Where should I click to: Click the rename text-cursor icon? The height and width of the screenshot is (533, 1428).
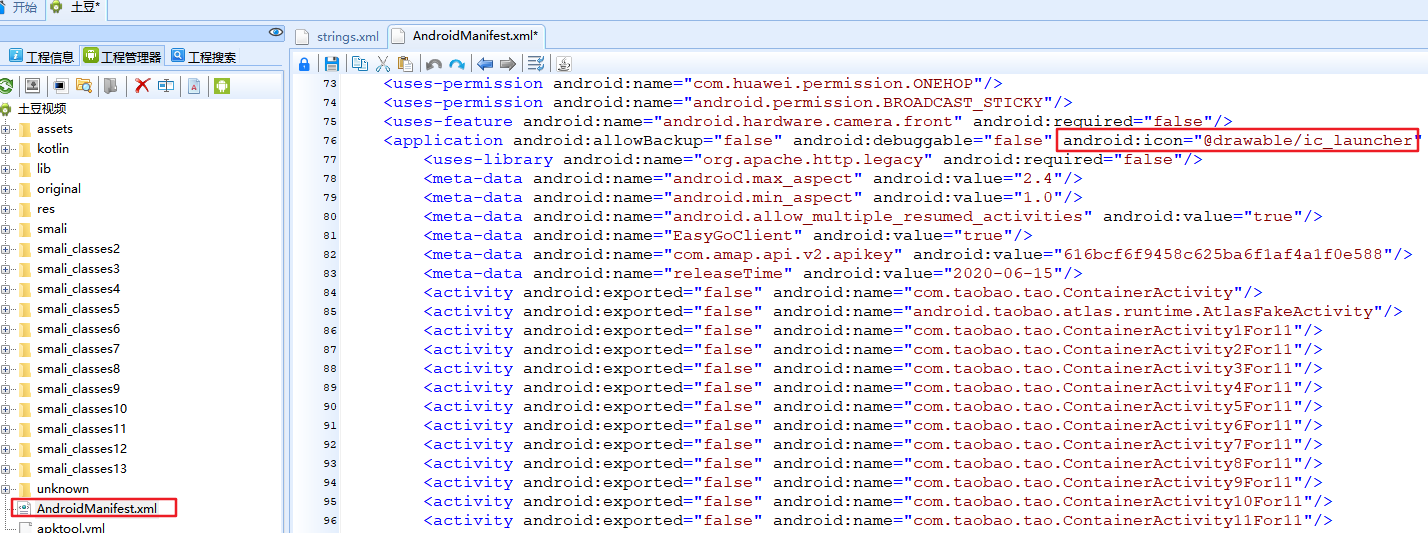(x=166, y=85)
